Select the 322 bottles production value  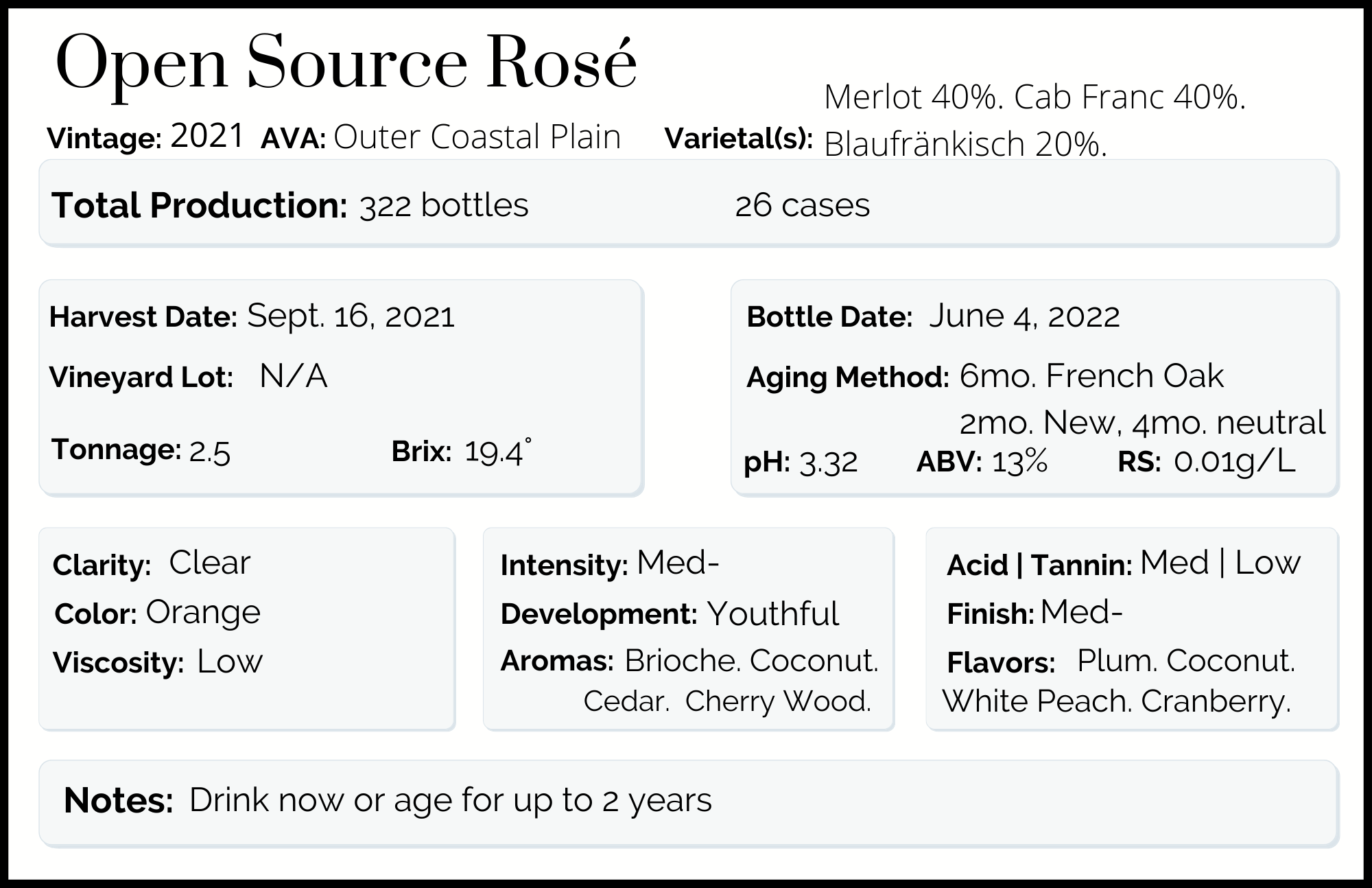click(444, 205)
